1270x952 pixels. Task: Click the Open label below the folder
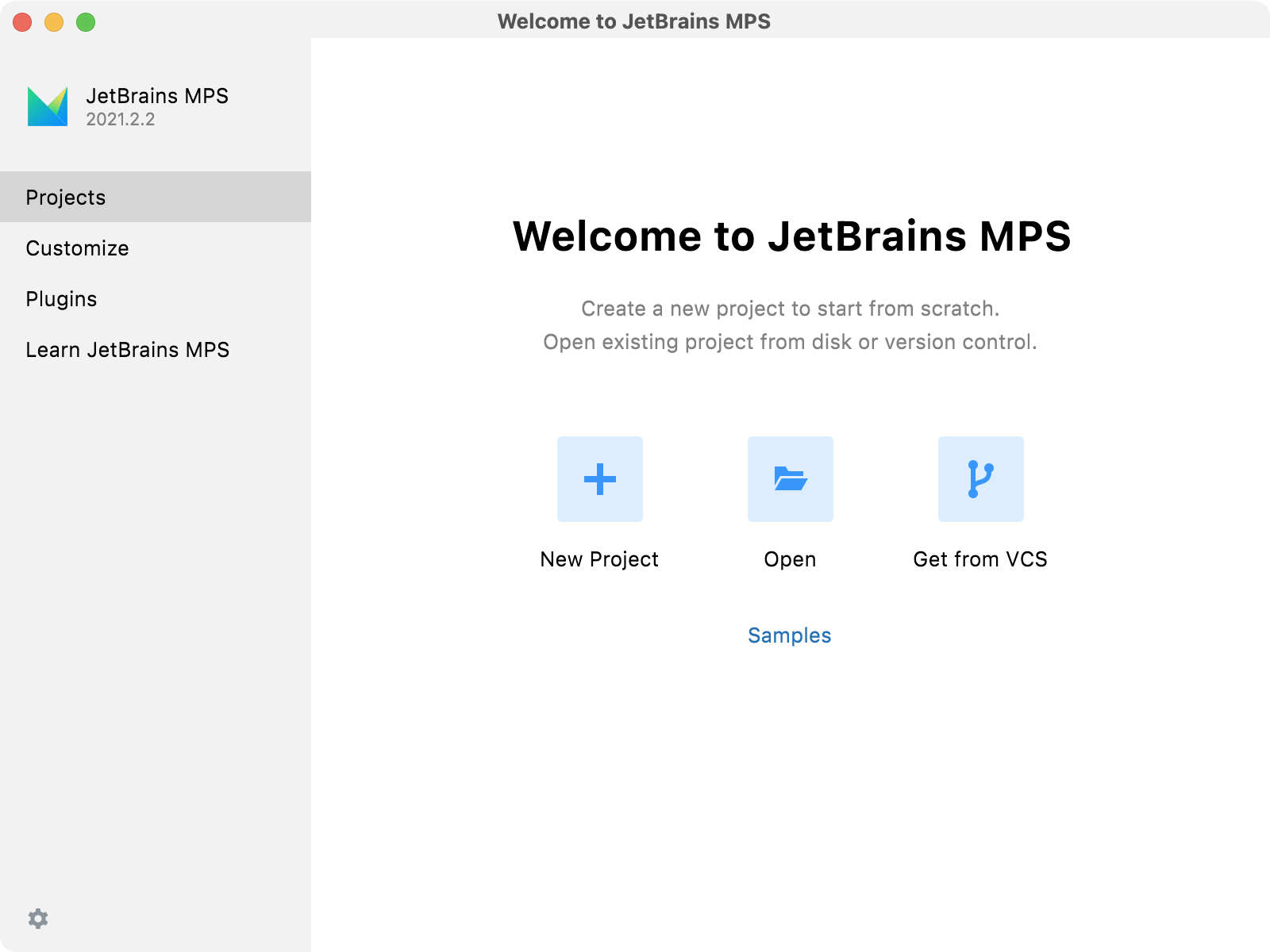(x=790, y=559)
